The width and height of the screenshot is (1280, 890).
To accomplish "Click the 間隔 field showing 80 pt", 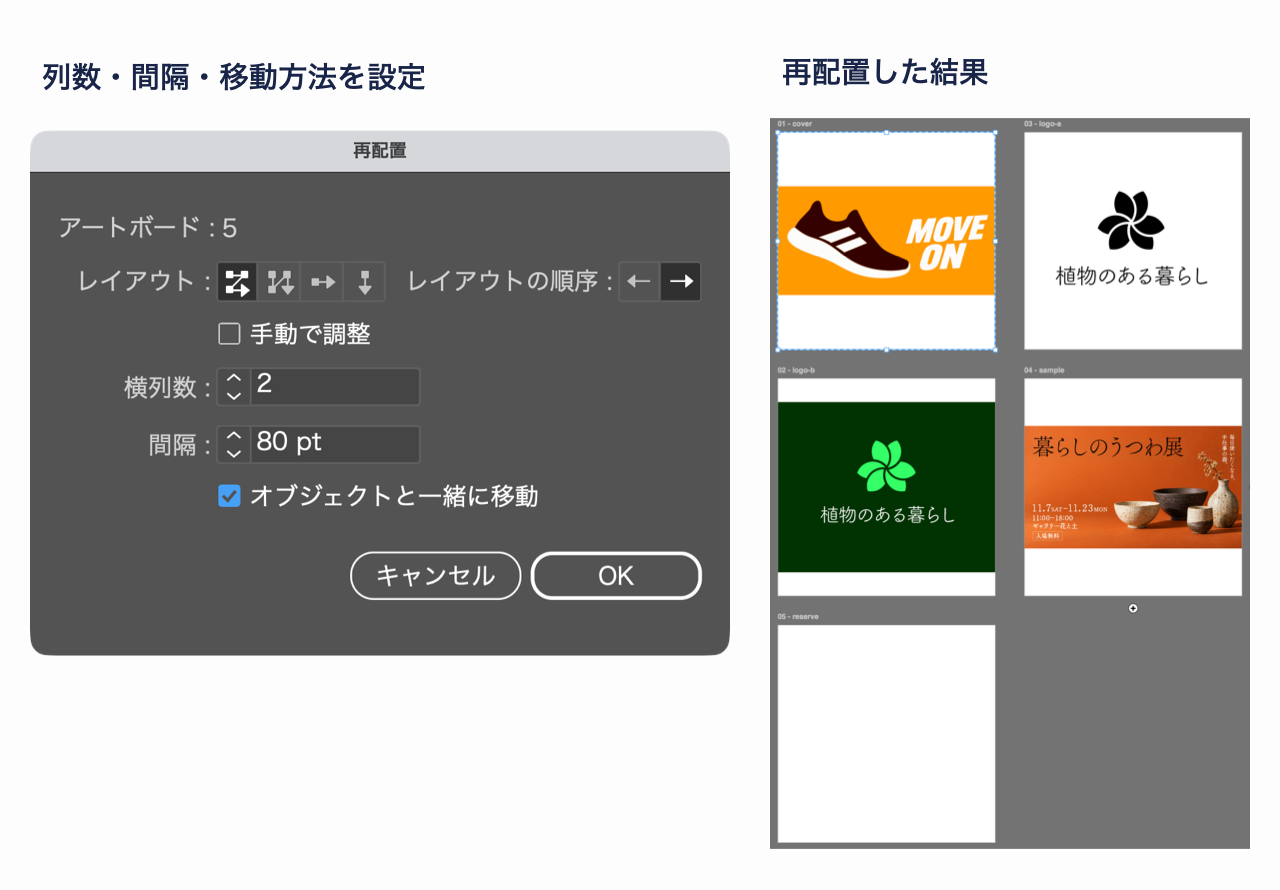I will pos(335,445).
